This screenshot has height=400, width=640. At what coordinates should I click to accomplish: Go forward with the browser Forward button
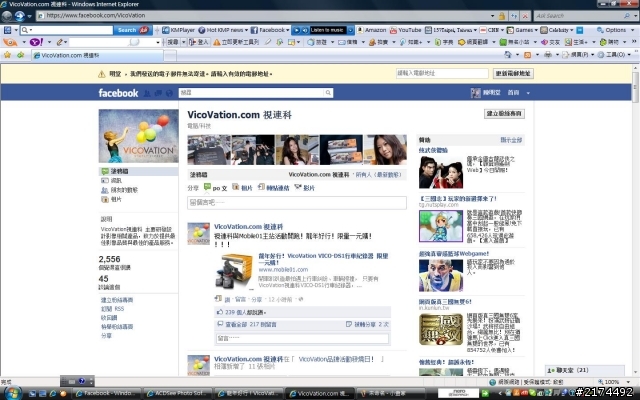[20, 16]
